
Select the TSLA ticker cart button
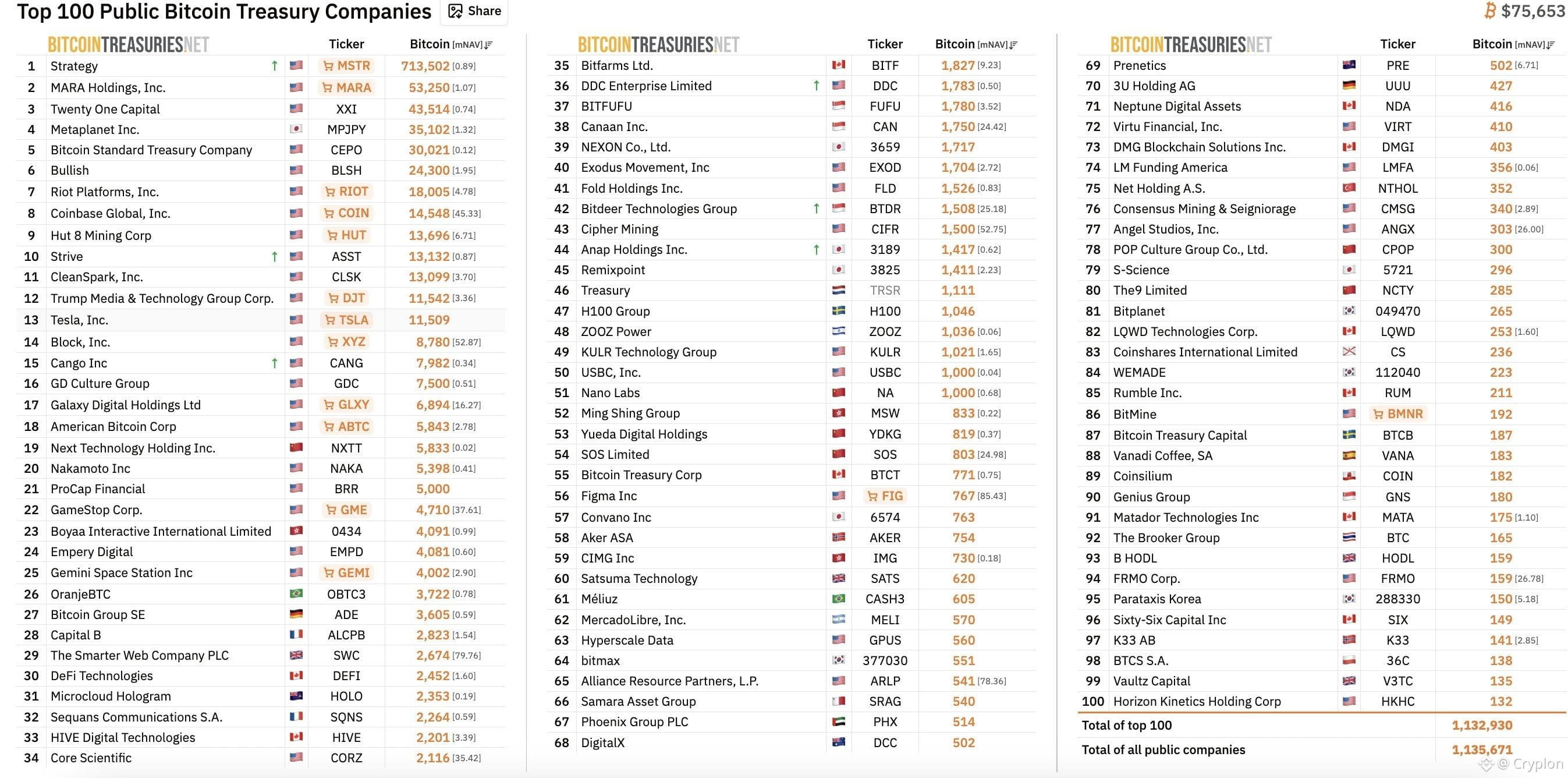point(346,320)
